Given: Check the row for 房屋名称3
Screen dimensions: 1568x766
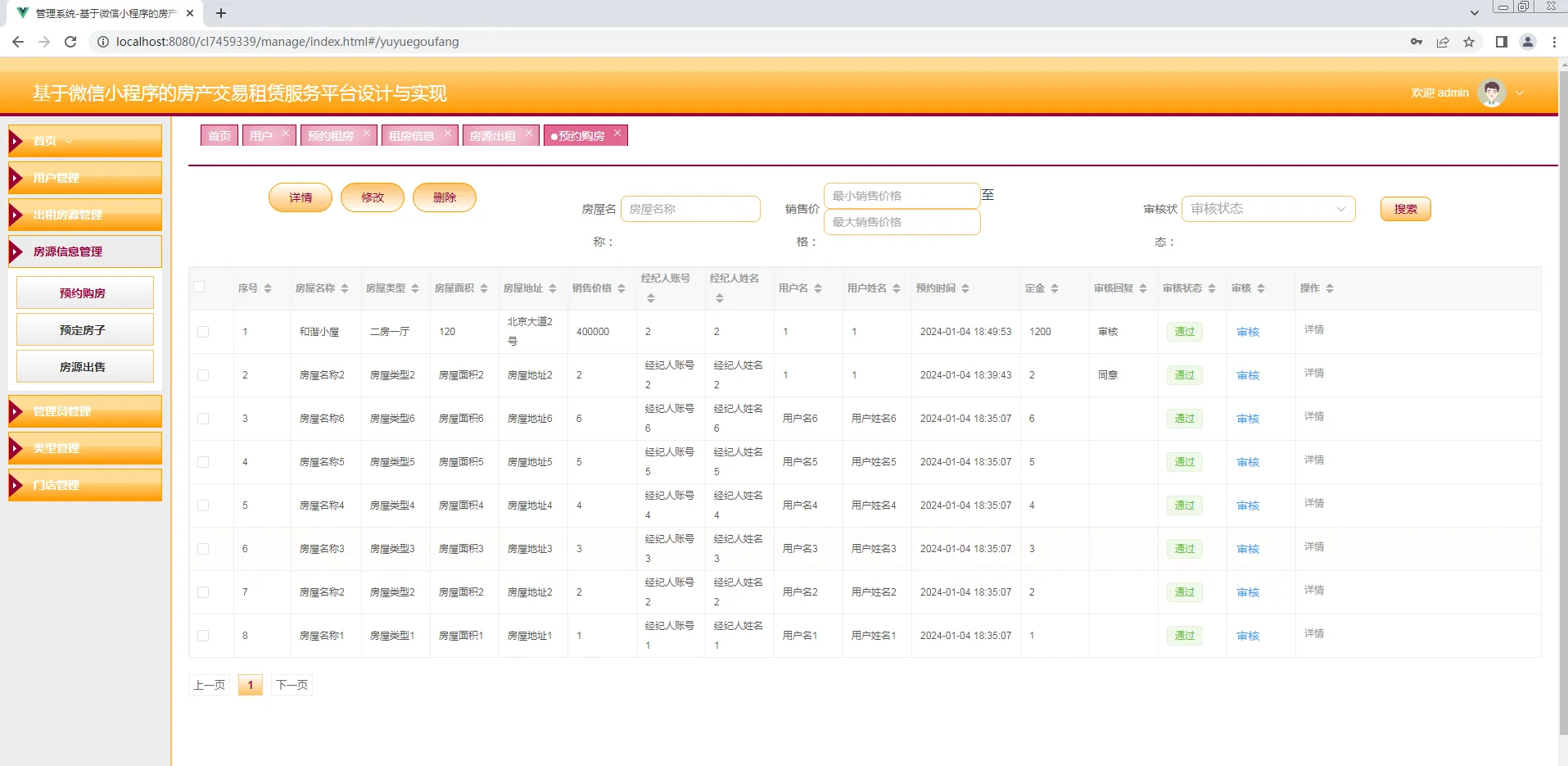Looking at the screenshot, I should pyautogui.click(x=203, y=549).
